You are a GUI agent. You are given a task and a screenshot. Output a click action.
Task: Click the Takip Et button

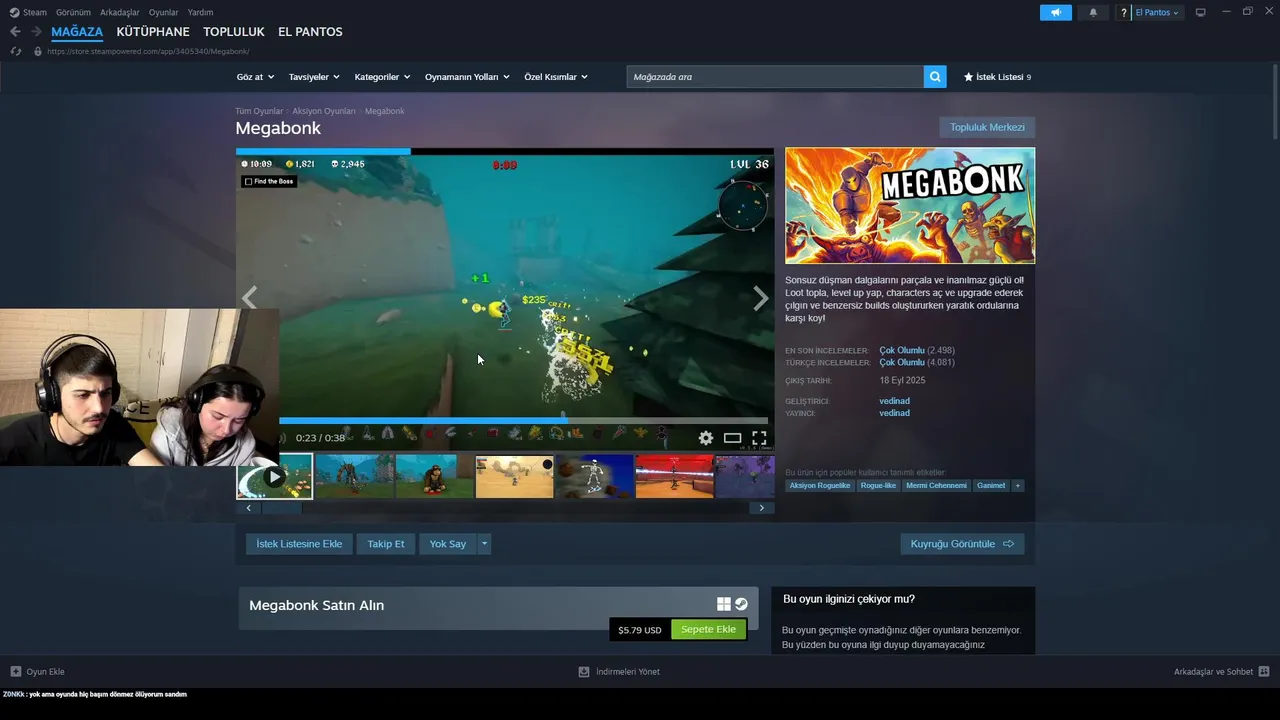[386, 544]
